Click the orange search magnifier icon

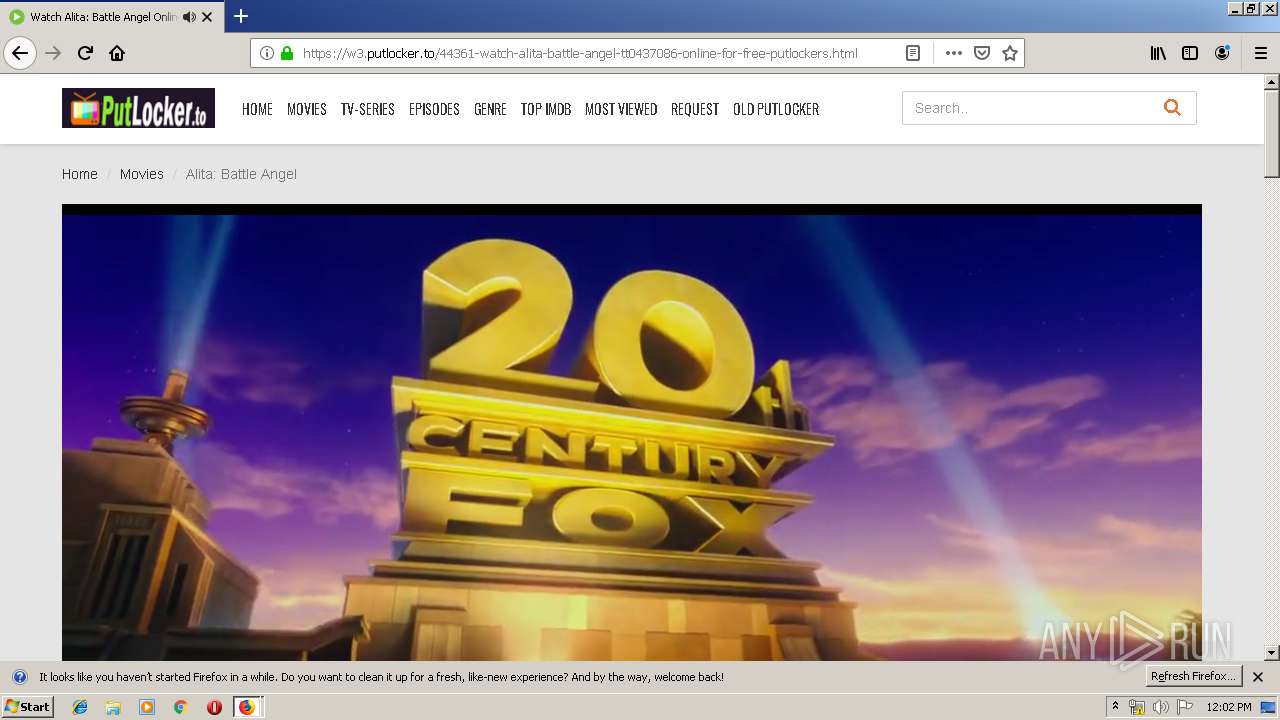tap(1172, 108)
